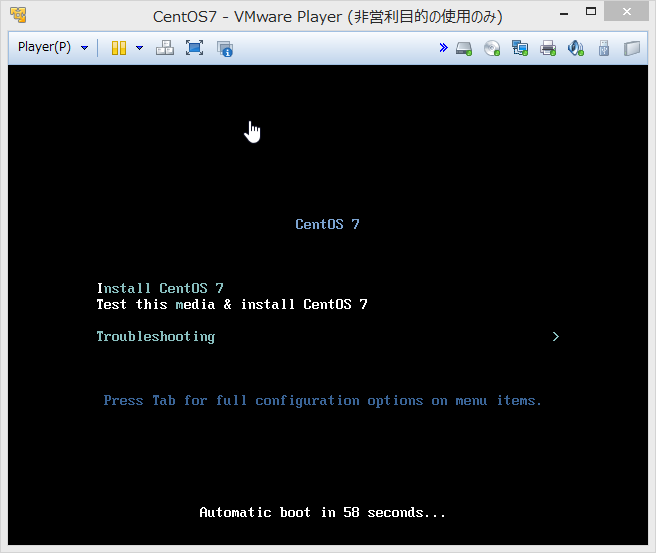Click the VMware Player title bar icon
Screen dimensions: 656x553
click(18, 15)
